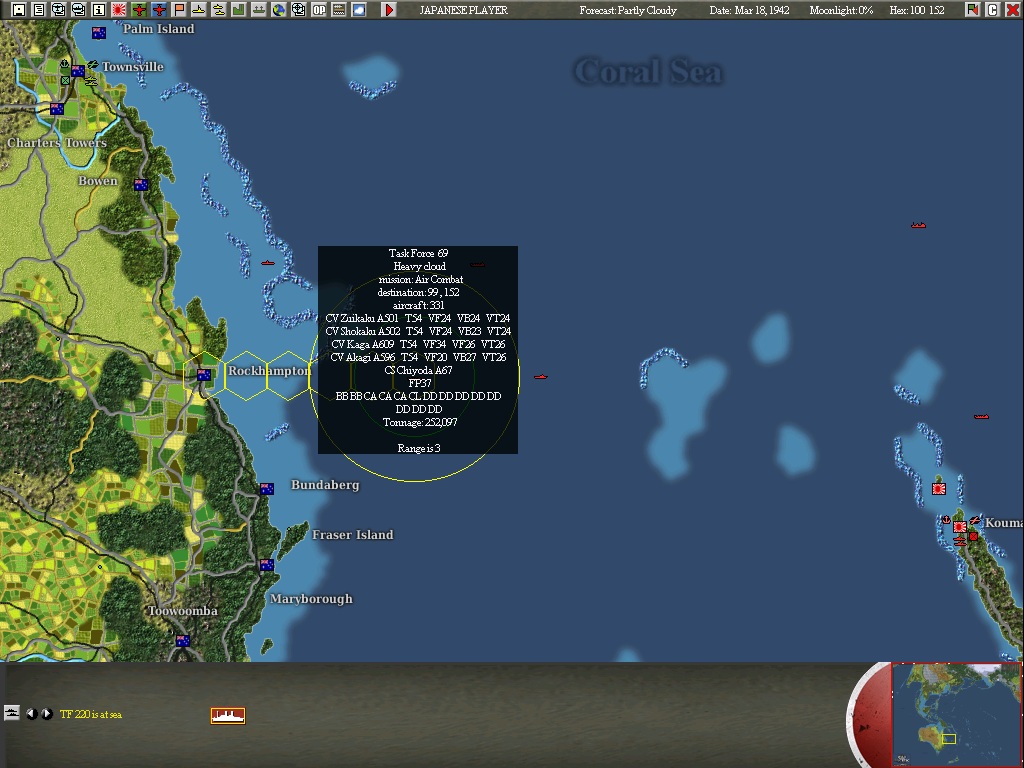Select red task force in northeast Coral Sea
Viewport: 1024px width, 768px height.
tap(918, 225)
